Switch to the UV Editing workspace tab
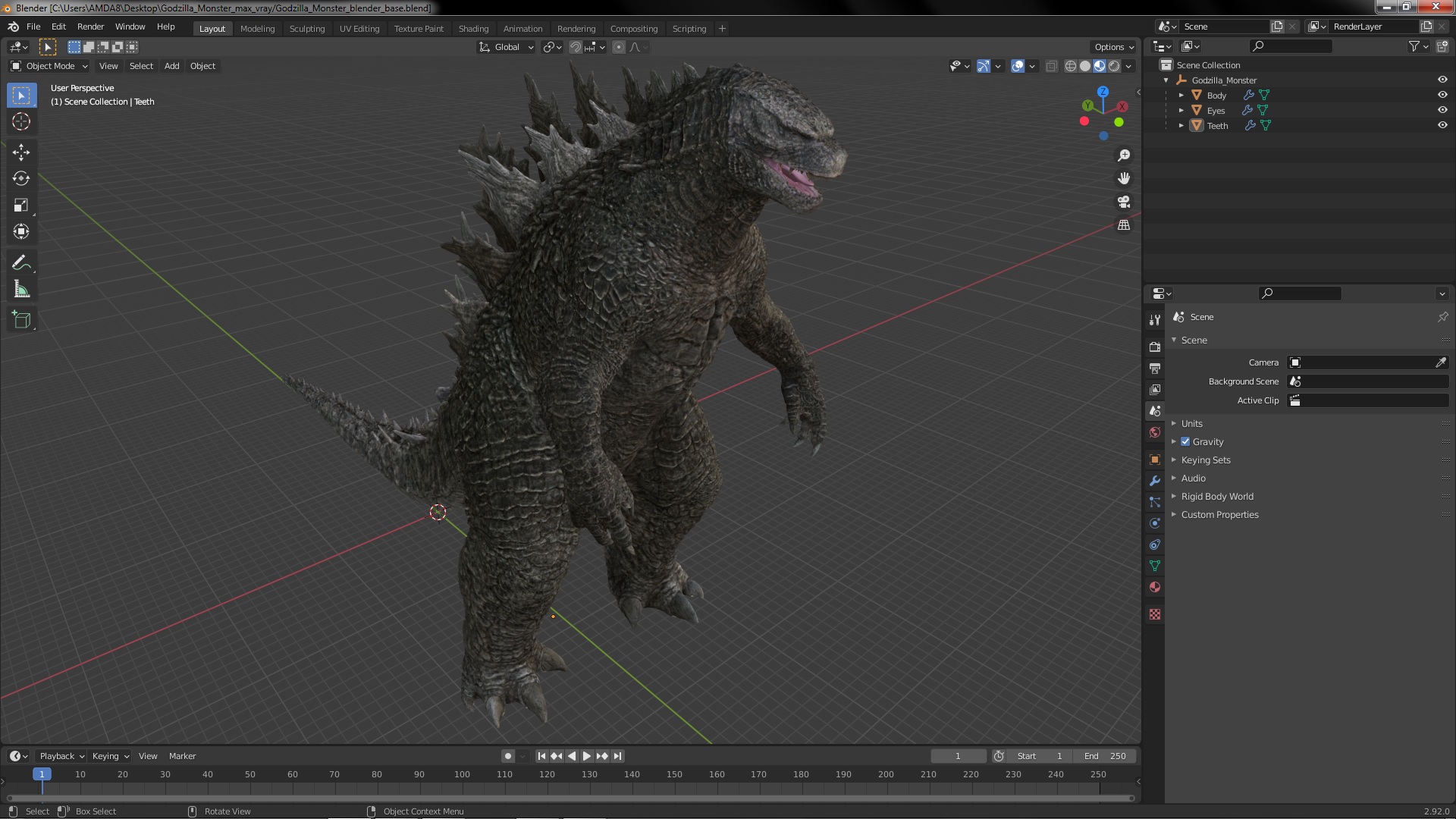 tap(359, 29)
